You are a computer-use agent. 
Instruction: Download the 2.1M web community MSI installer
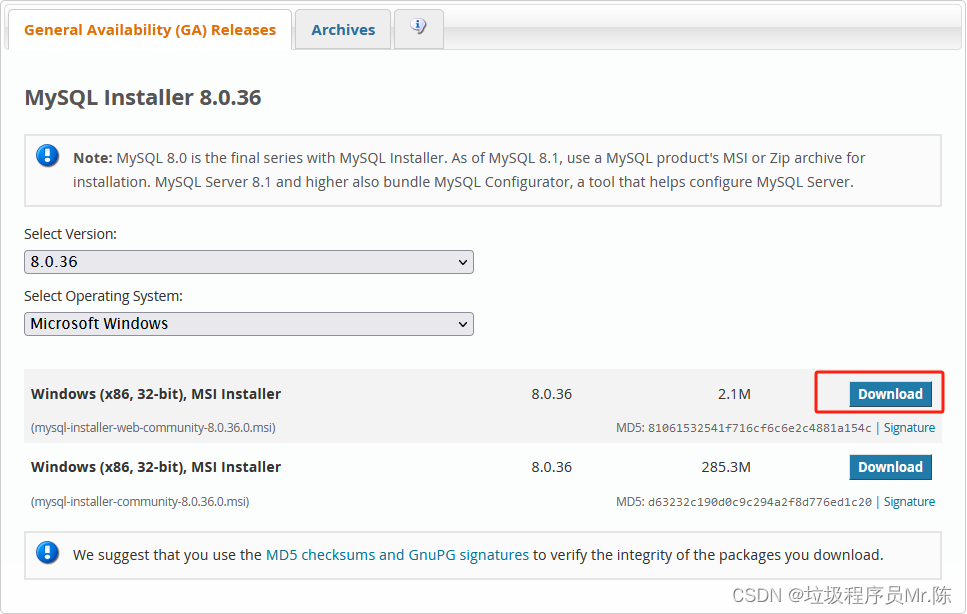pyautogui.click(x=890, y=394)
